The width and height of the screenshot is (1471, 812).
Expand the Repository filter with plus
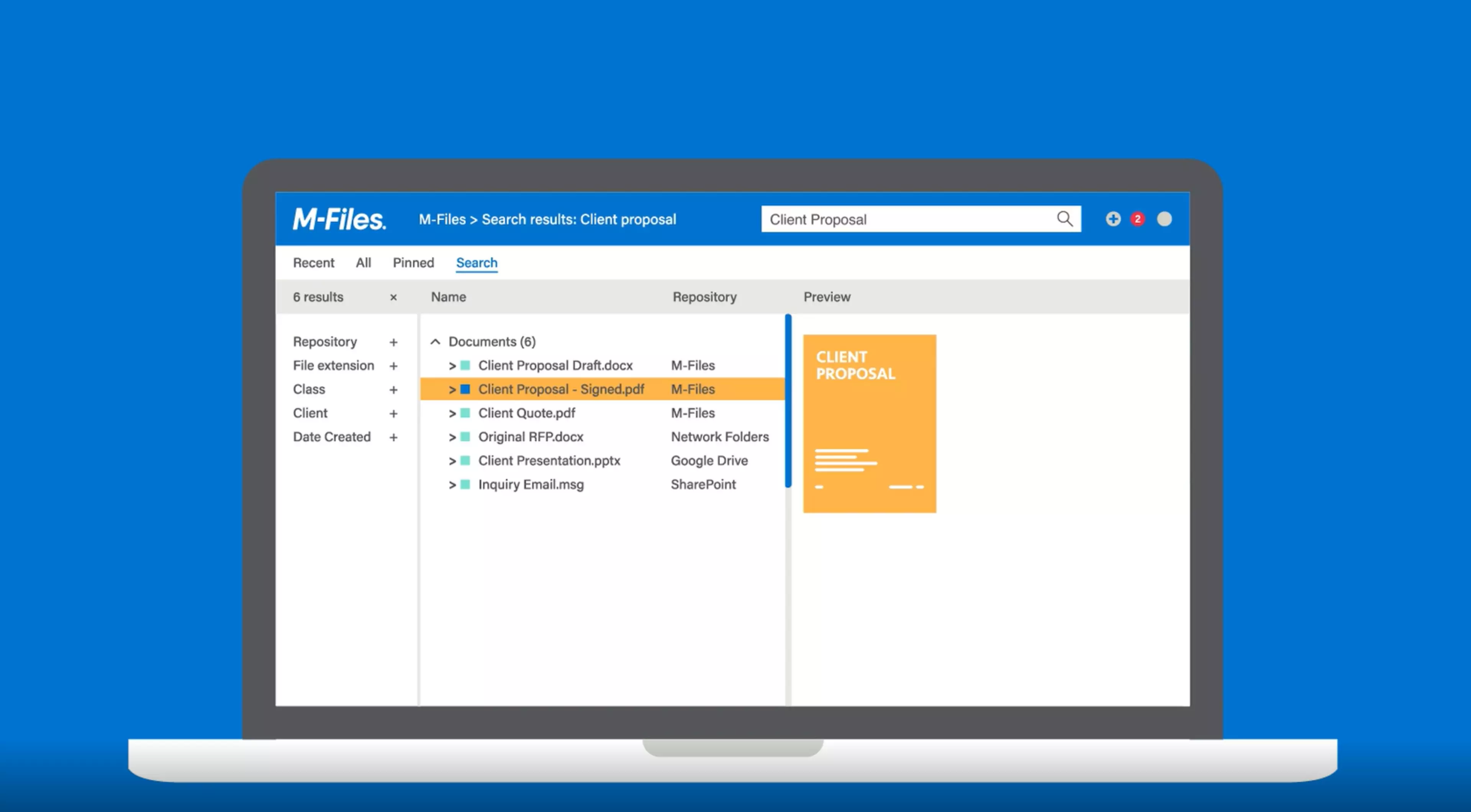pos(393,342)
